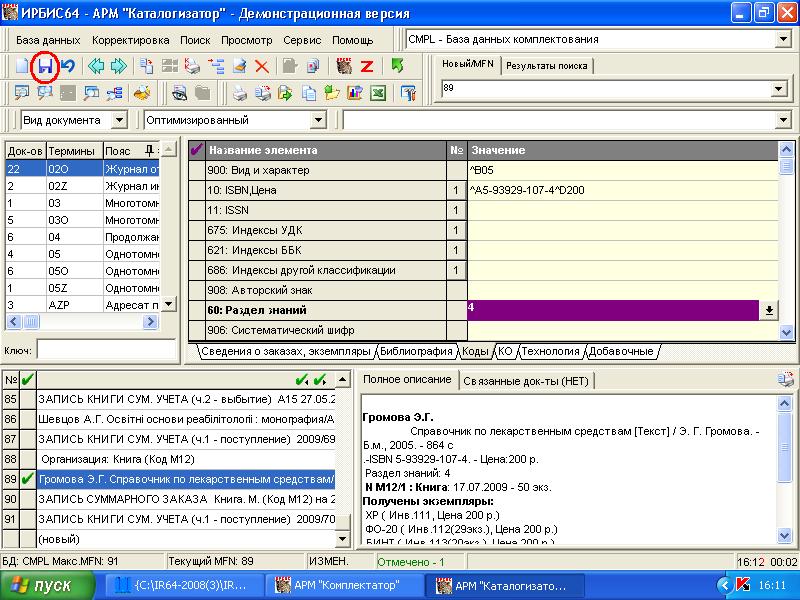Go to previous record with left green arrow
The width and height of the screenshot is (800, 600).
tap(96, 67)
